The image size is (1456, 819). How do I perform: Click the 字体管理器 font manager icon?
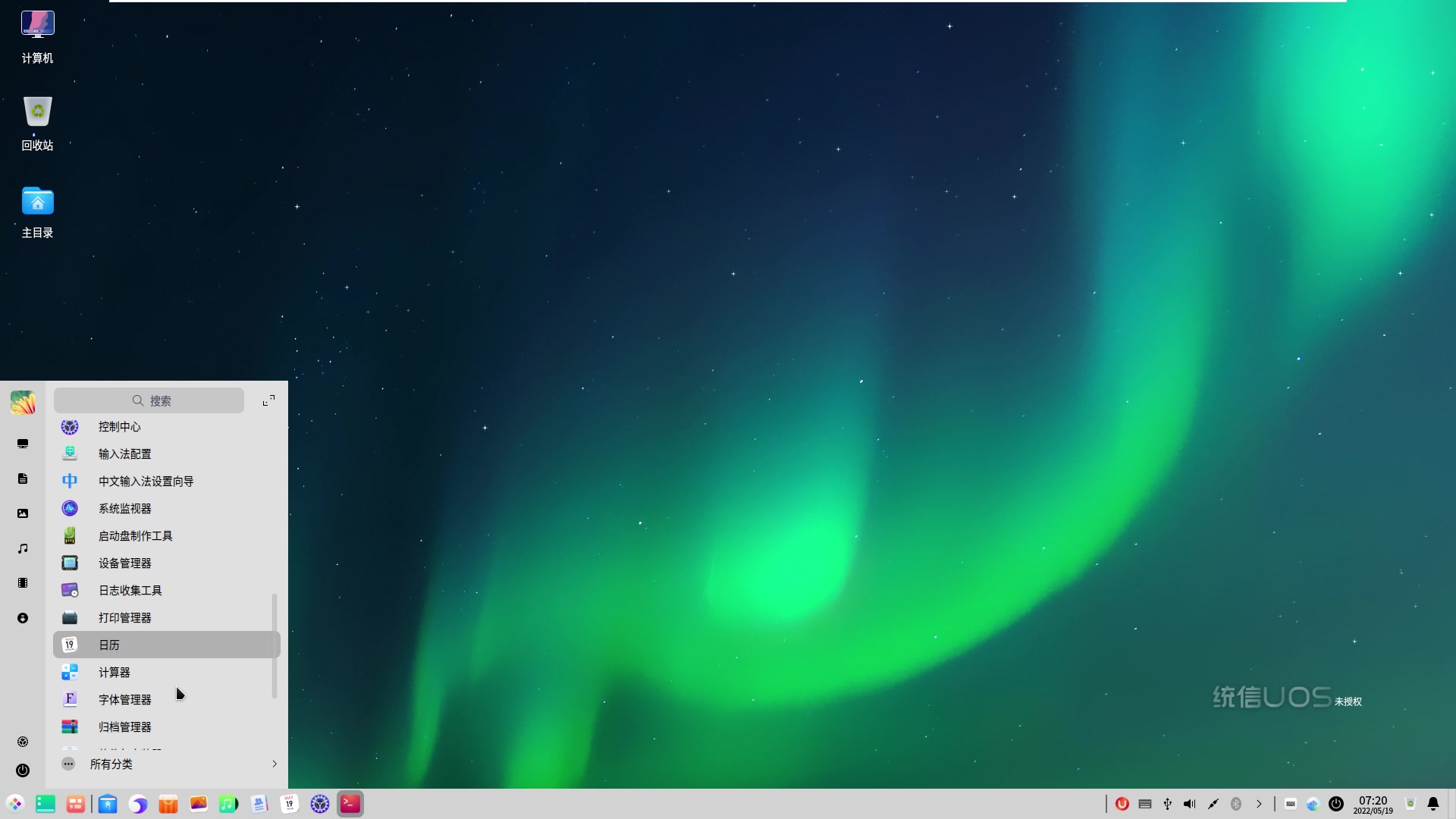click(70, 700)
